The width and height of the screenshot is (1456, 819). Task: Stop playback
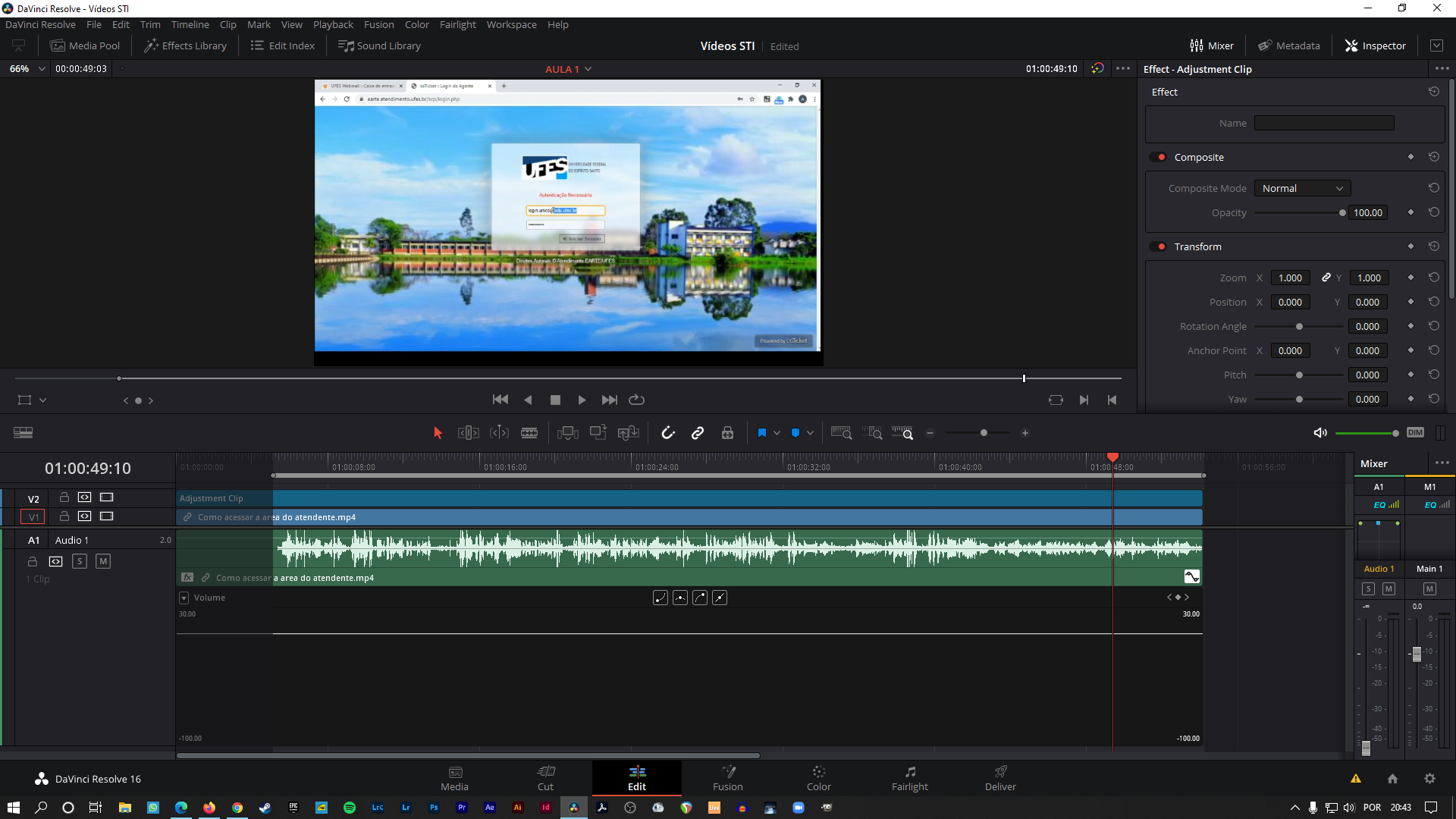[x=555, y=400]
